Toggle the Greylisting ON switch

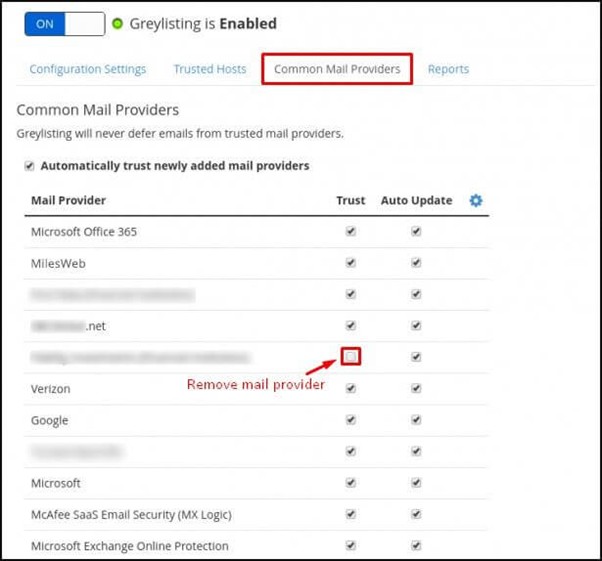pos(64,24)
